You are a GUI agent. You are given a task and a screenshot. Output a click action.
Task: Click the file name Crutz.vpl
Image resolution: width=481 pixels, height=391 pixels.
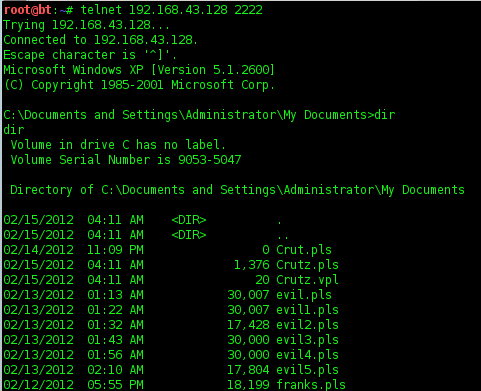(307, 280)
